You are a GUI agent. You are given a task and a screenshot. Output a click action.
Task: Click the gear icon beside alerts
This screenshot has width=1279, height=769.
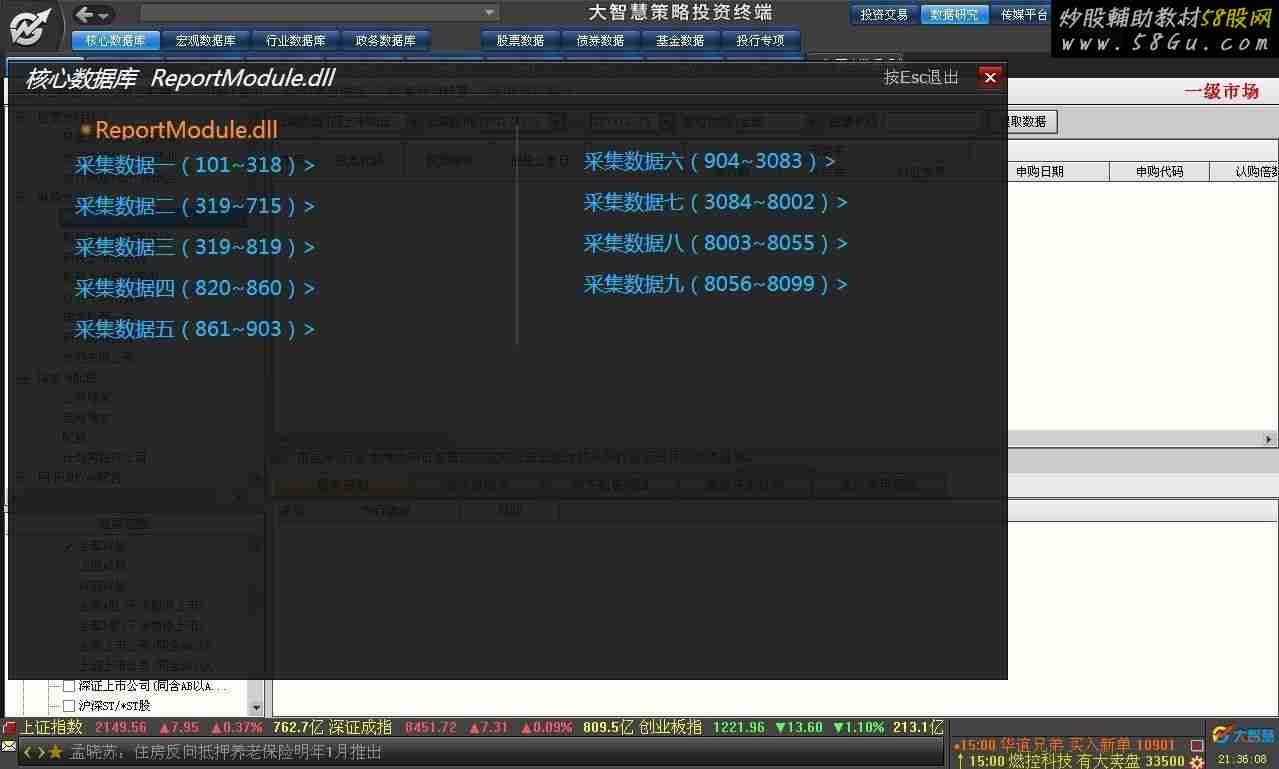(x=1197, y=762)
